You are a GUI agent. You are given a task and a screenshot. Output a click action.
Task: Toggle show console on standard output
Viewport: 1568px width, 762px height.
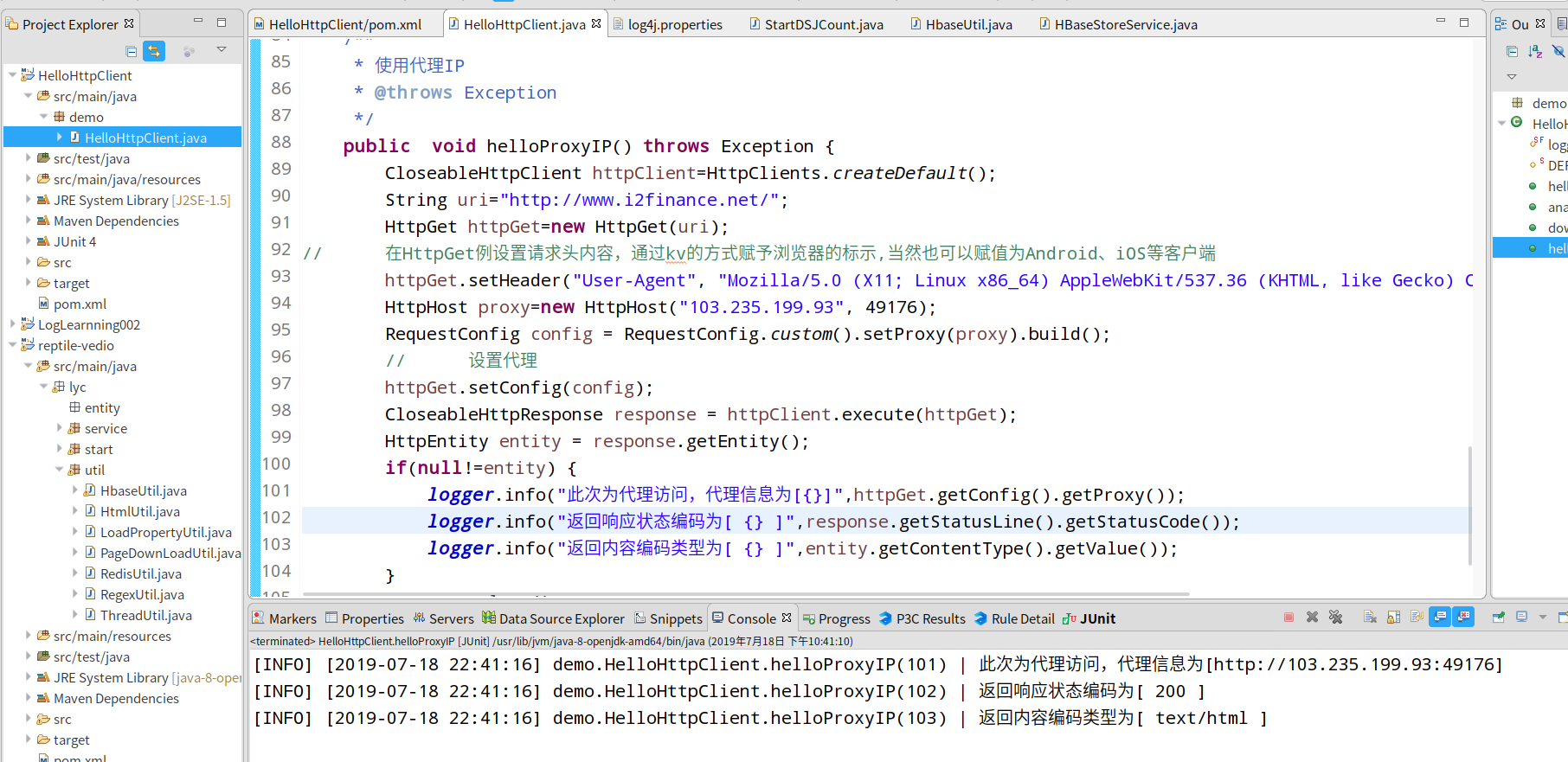pyautogui.click(x=1439, y=618)
